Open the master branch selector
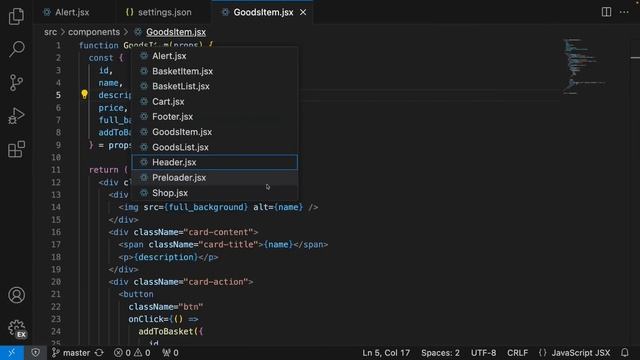Screen dimensions: 640x360 71,353
